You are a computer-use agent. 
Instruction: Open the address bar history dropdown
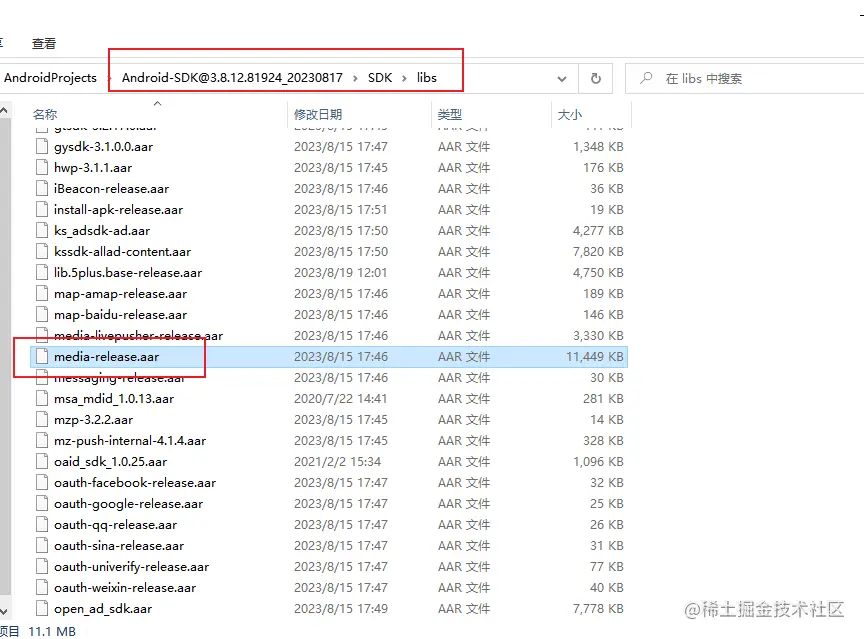[561, 79]
